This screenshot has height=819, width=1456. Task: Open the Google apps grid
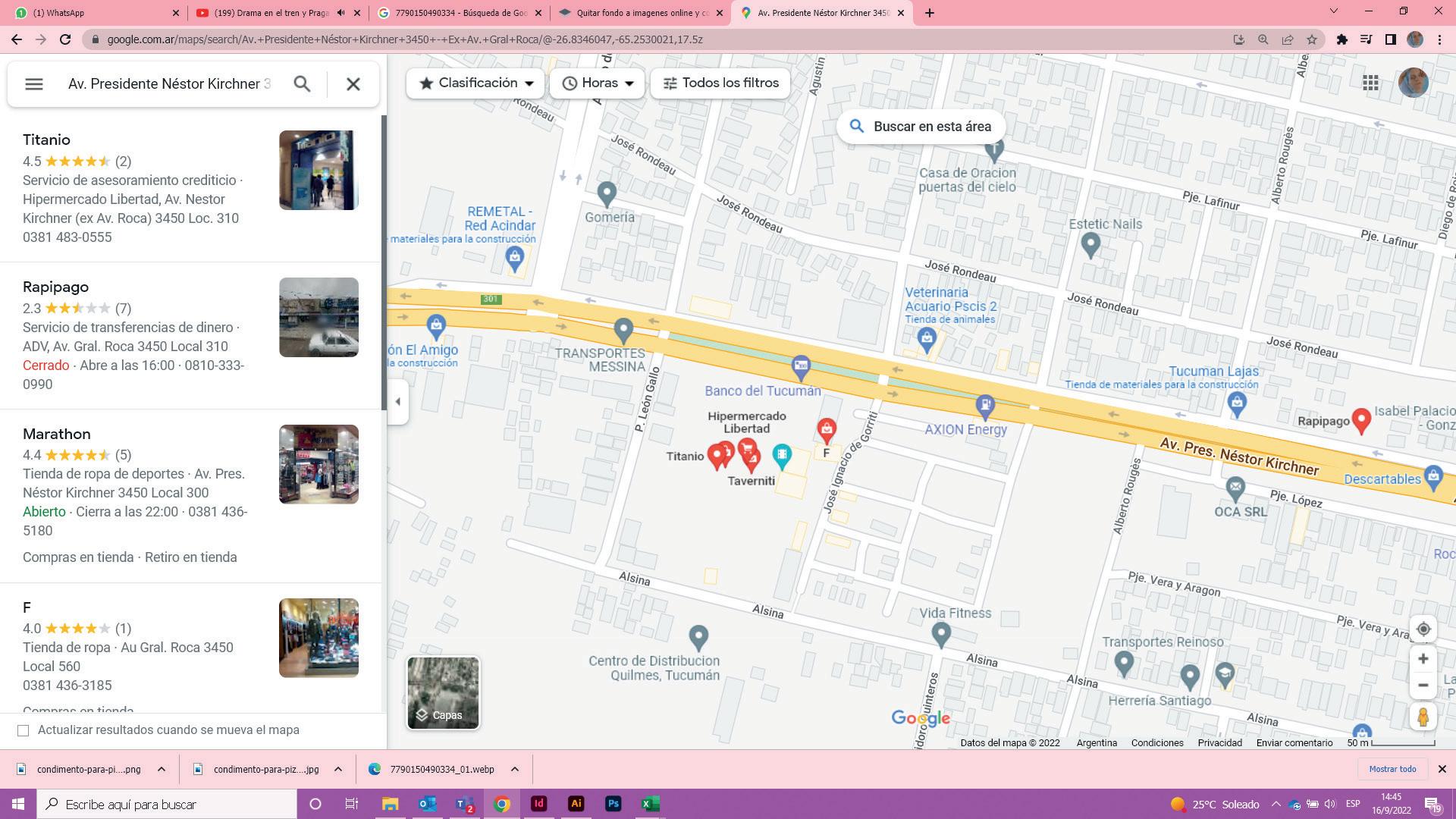tap(1370, 83)
